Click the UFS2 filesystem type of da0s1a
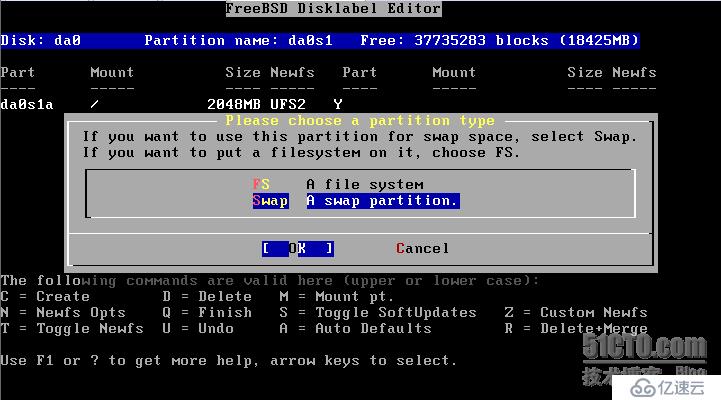The image size is (721, 400). 288,104
